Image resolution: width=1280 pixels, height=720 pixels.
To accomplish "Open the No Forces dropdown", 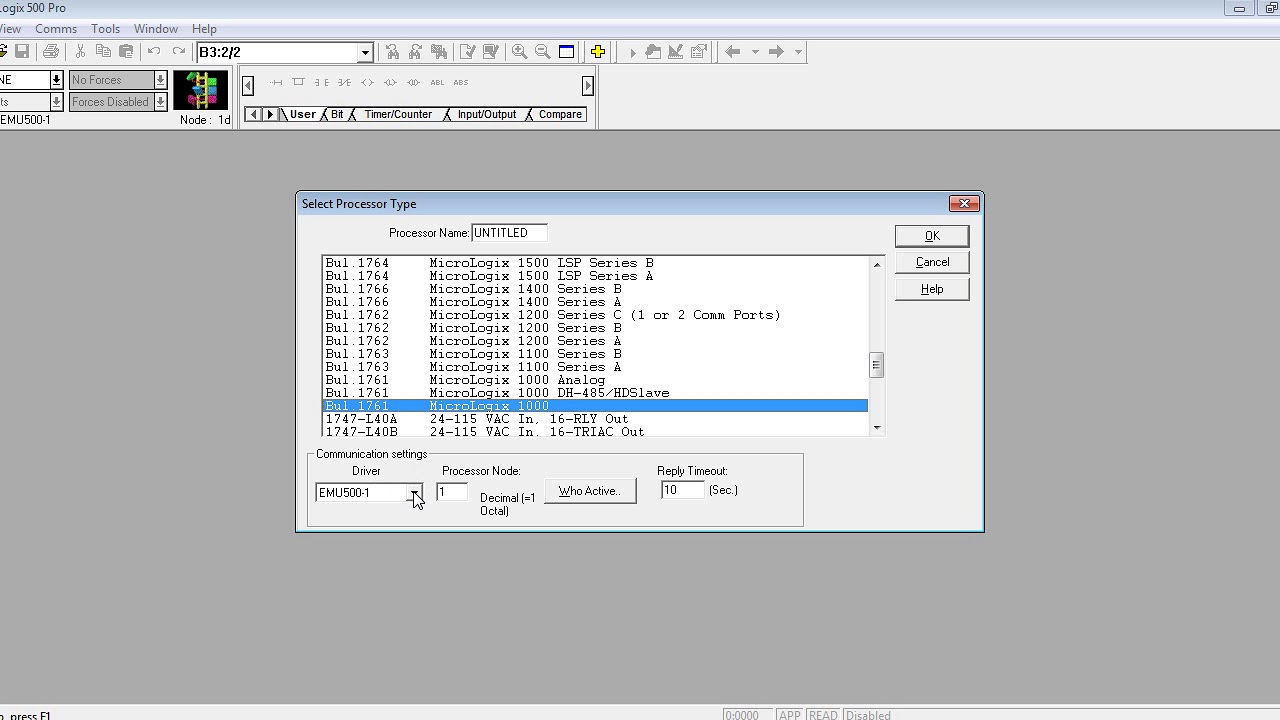I will click(x=160, y=80).
